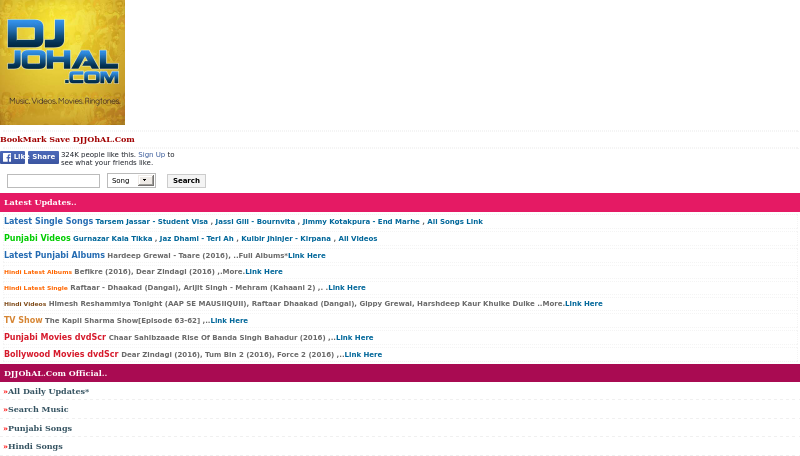Click 'DJJOhAL.Com Official..' header text
The height and width of the screenshot is (456, 800).
56,373
